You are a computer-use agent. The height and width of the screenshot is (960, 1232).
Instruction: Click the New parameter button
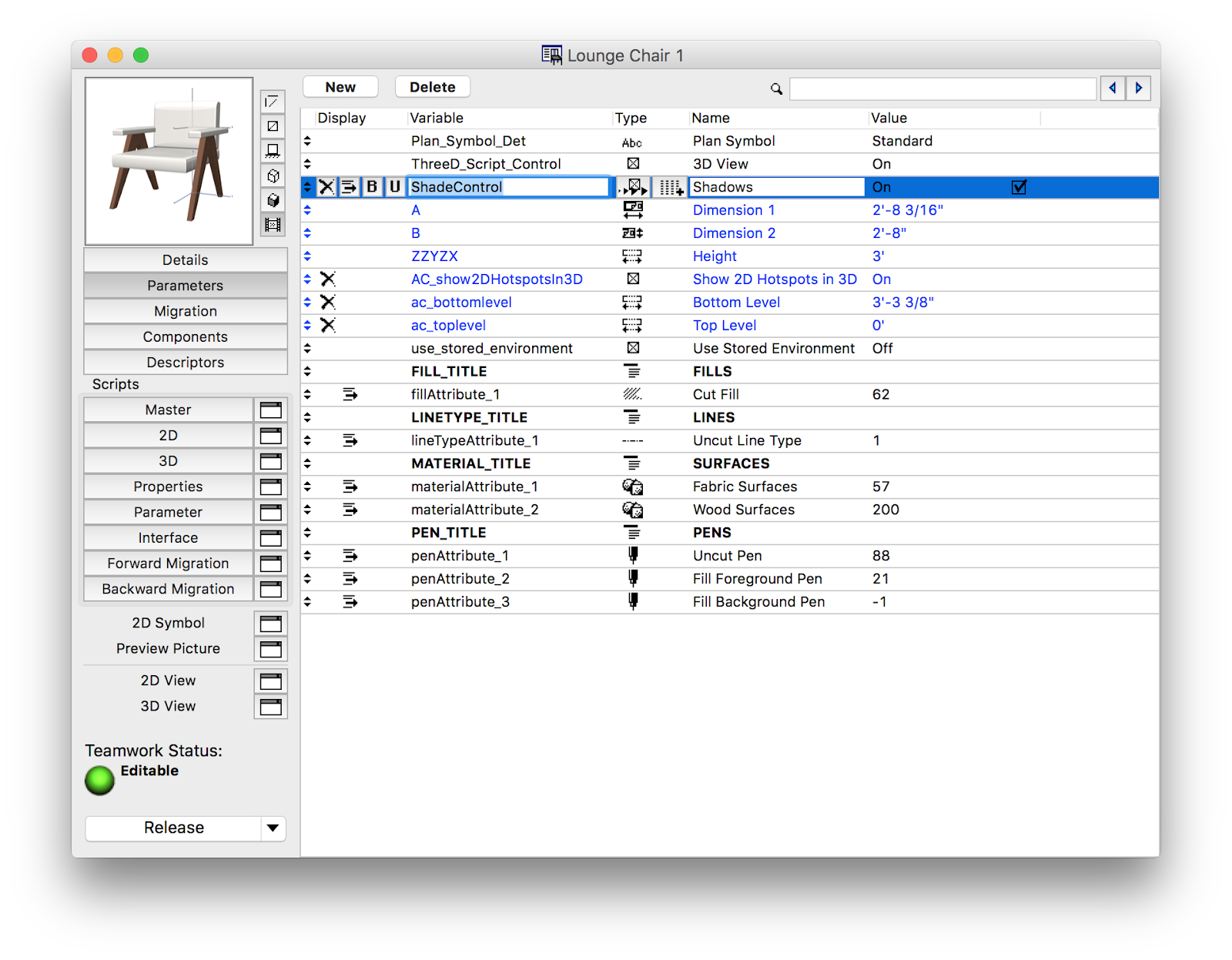(340, 87)
